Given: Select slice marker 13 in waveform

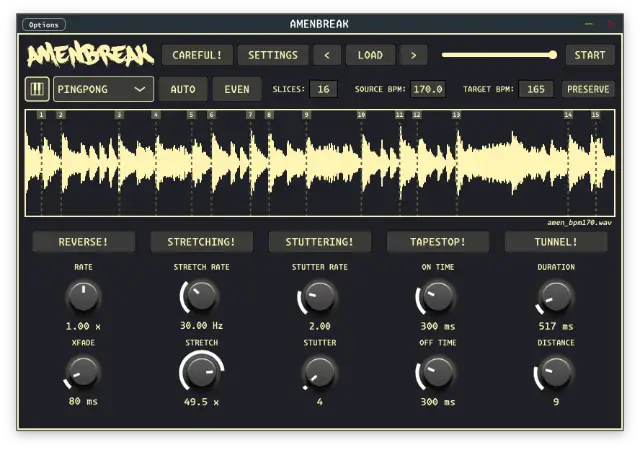Looking at the screenshot, I should [456, 115].
